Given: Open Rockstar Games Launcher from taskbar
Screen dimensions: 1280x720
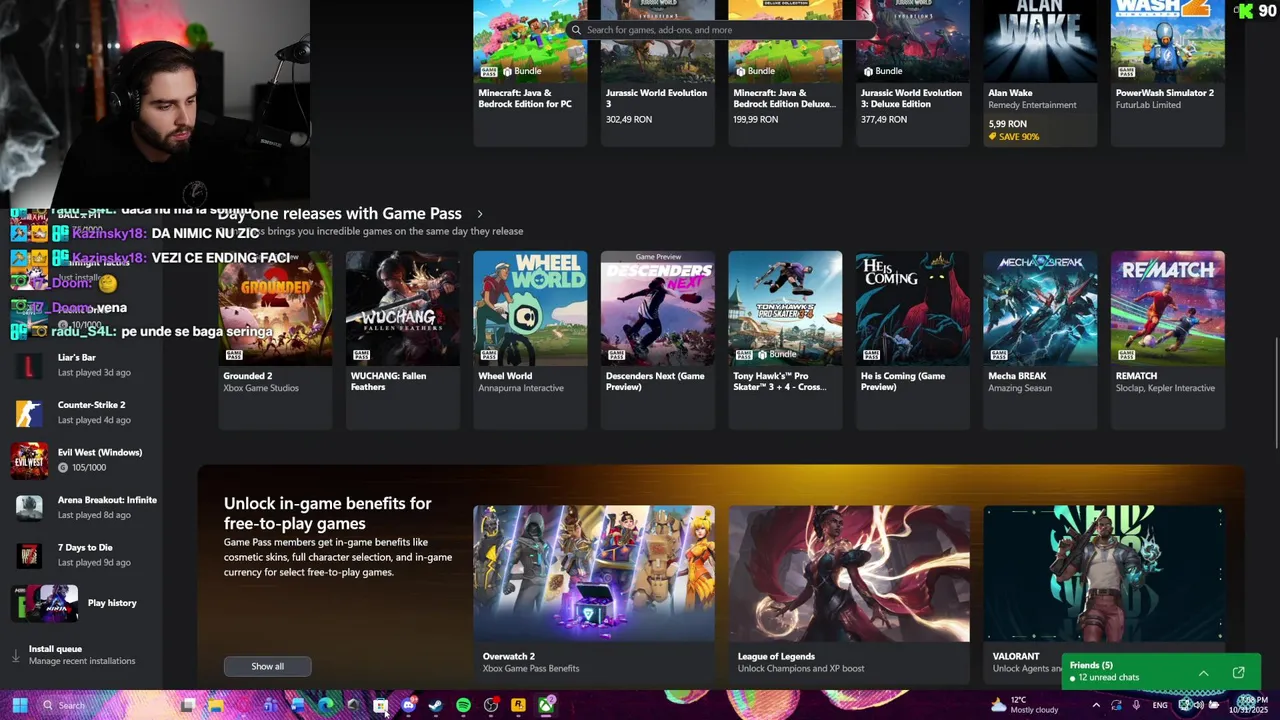Looking at the screenshot, I should (x=518, y=705).
